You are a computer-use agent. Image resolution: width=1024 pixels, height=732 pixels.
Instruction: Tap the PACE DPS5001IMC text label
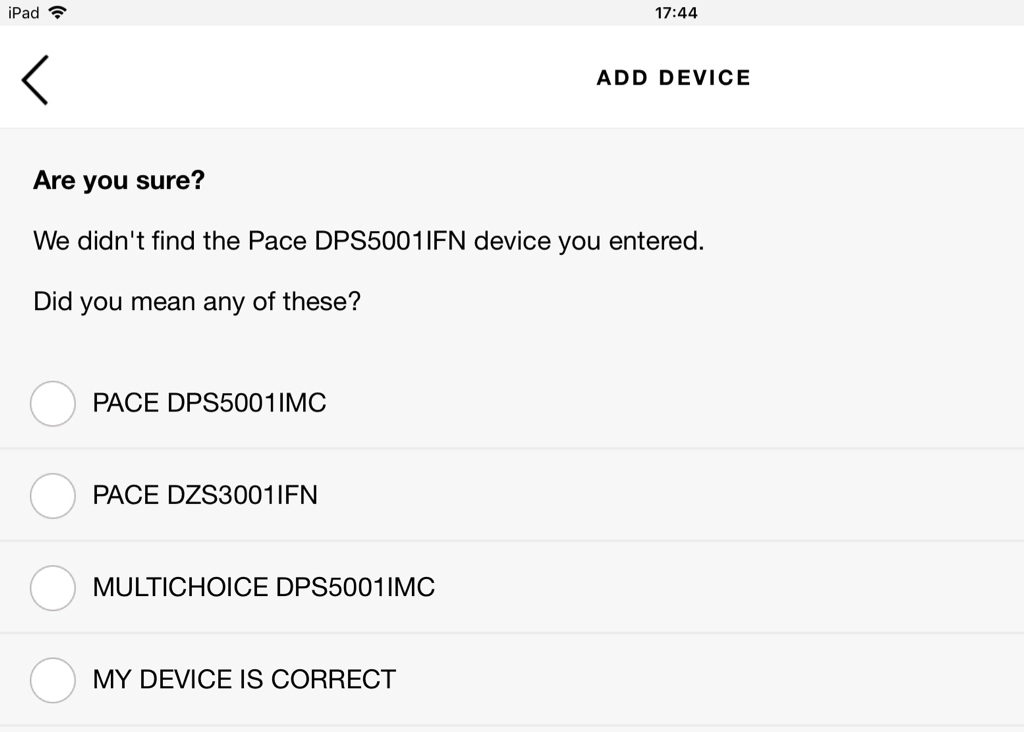click(x=209, y=403)
